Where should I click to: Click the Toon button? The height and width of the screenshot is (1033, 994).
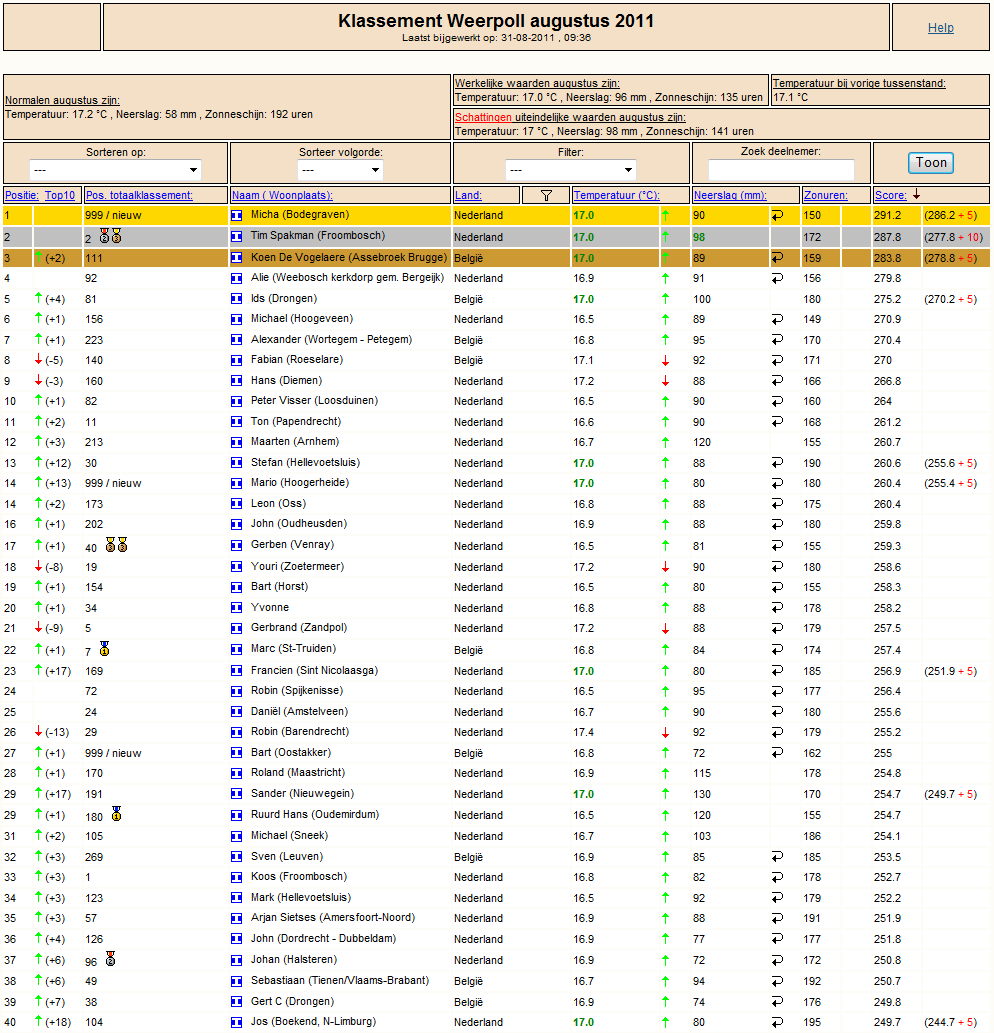(x=931, y=163)
